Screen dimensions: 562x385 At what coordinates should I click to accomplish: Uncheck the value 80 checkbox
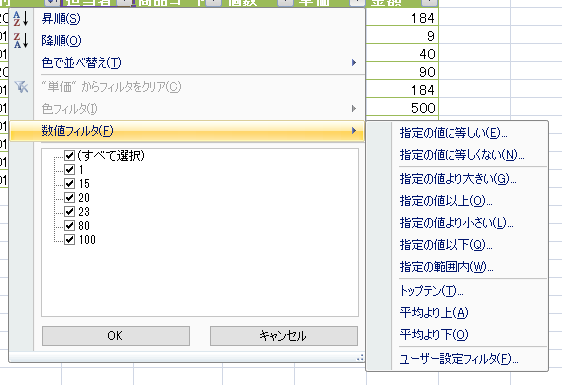[70, 225]
